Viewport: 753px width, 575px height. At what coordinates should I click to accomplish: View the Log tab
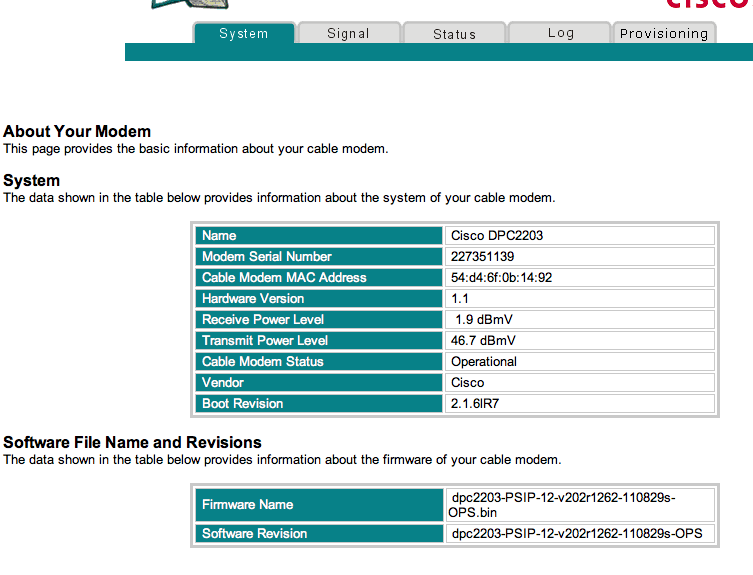[x=560, y=33]
